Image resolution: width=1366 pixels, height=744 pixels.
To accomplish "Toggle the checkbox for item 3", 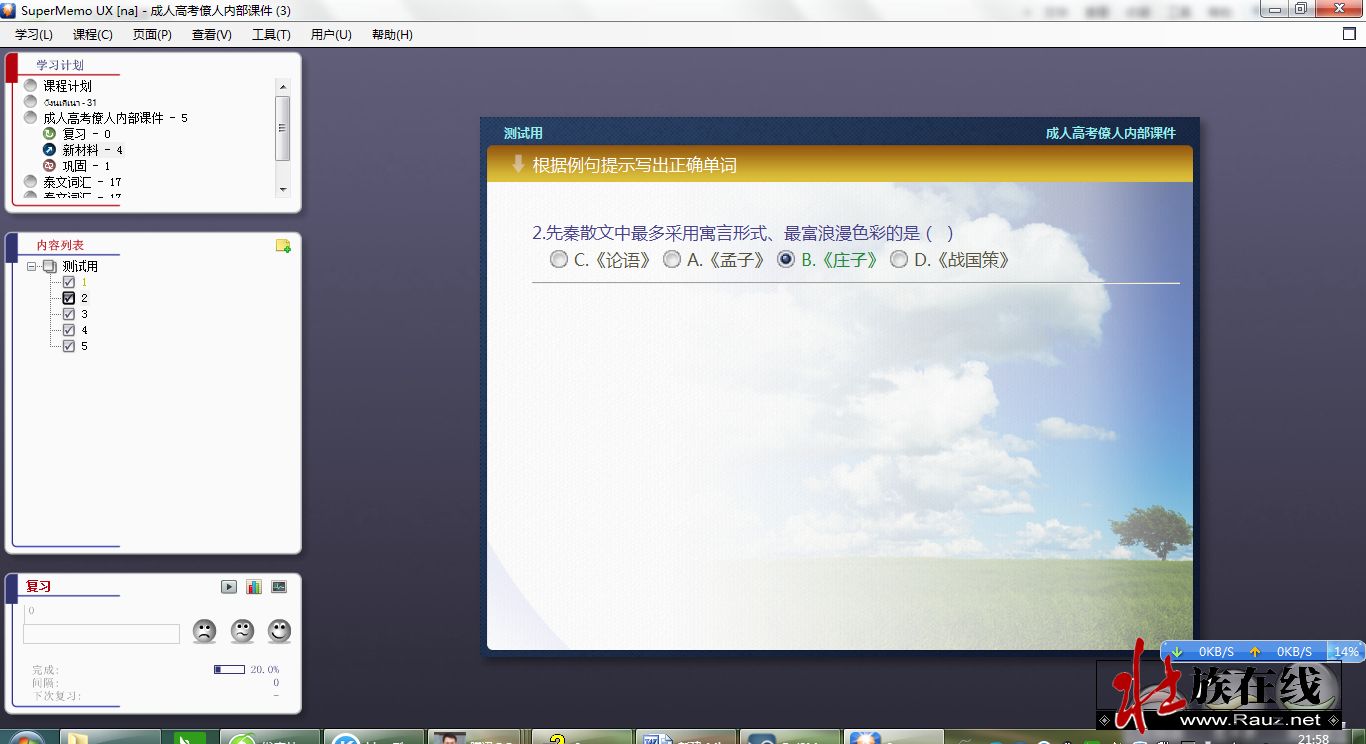I will point(69,314).
